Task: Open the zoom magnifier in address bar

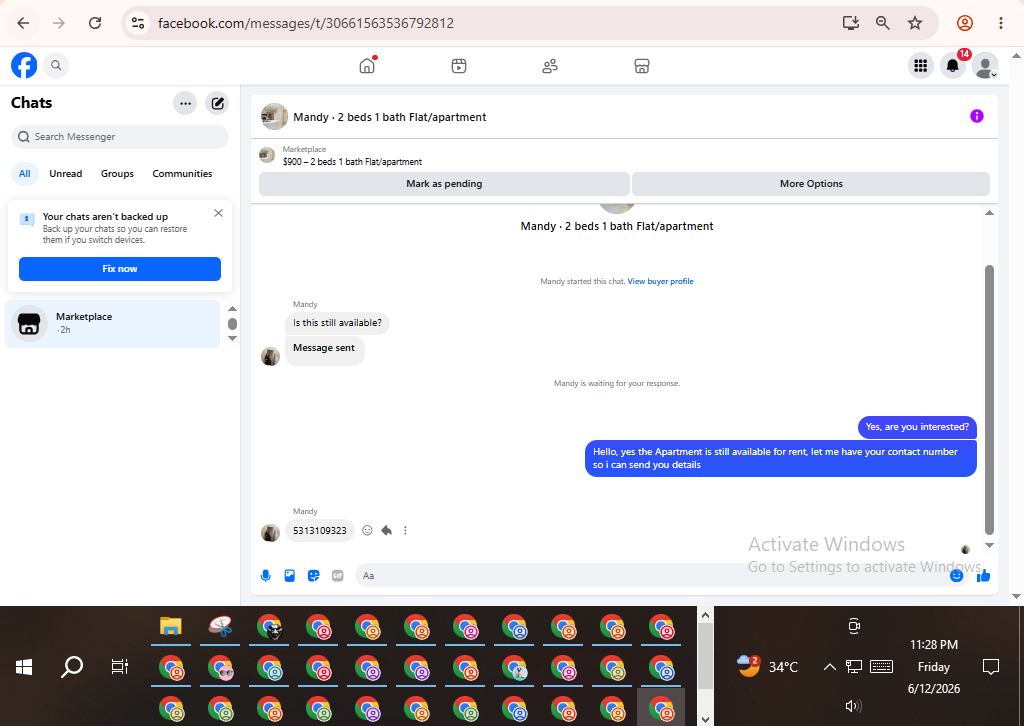Action: (x=882, y=23)
